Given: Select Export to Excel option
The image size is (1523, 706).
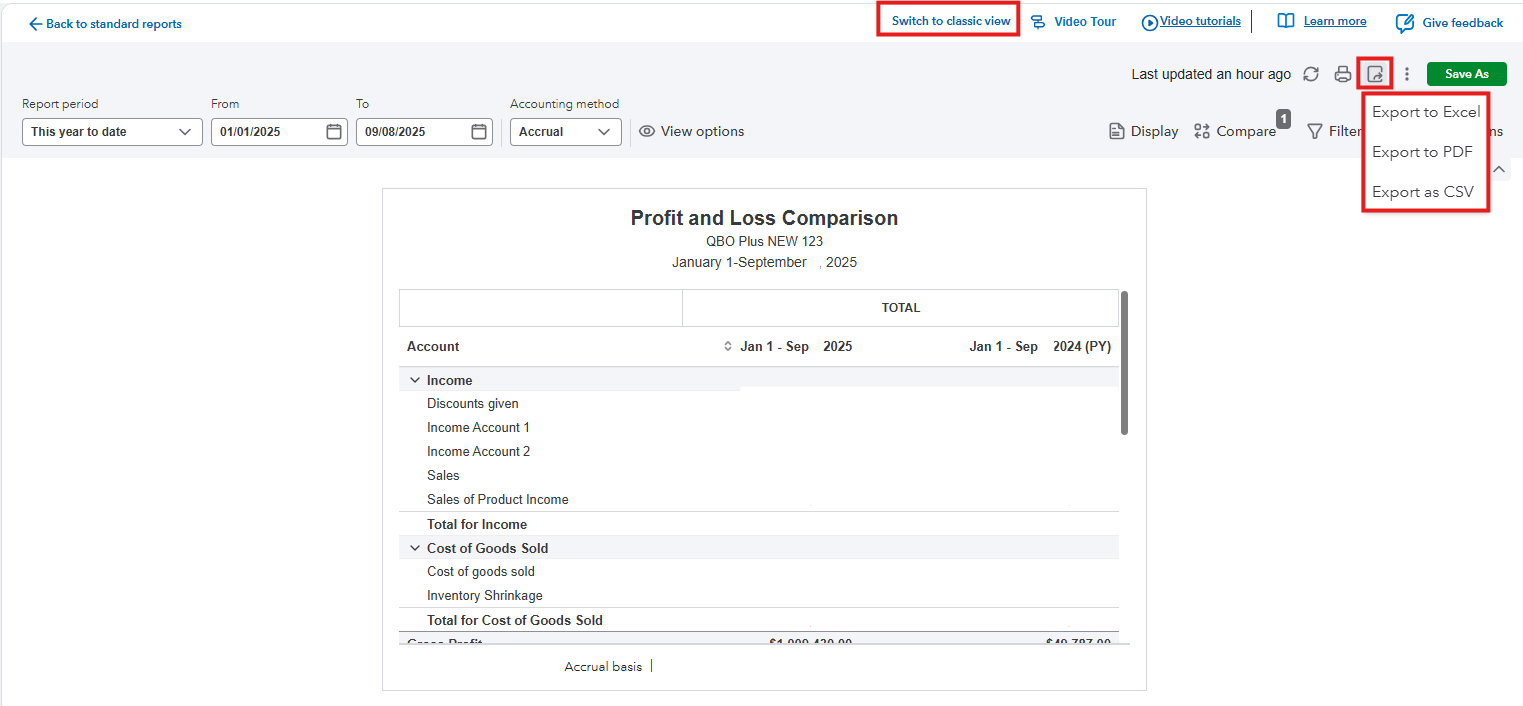Looking at the screenshot, I should tap(1426, 112).
